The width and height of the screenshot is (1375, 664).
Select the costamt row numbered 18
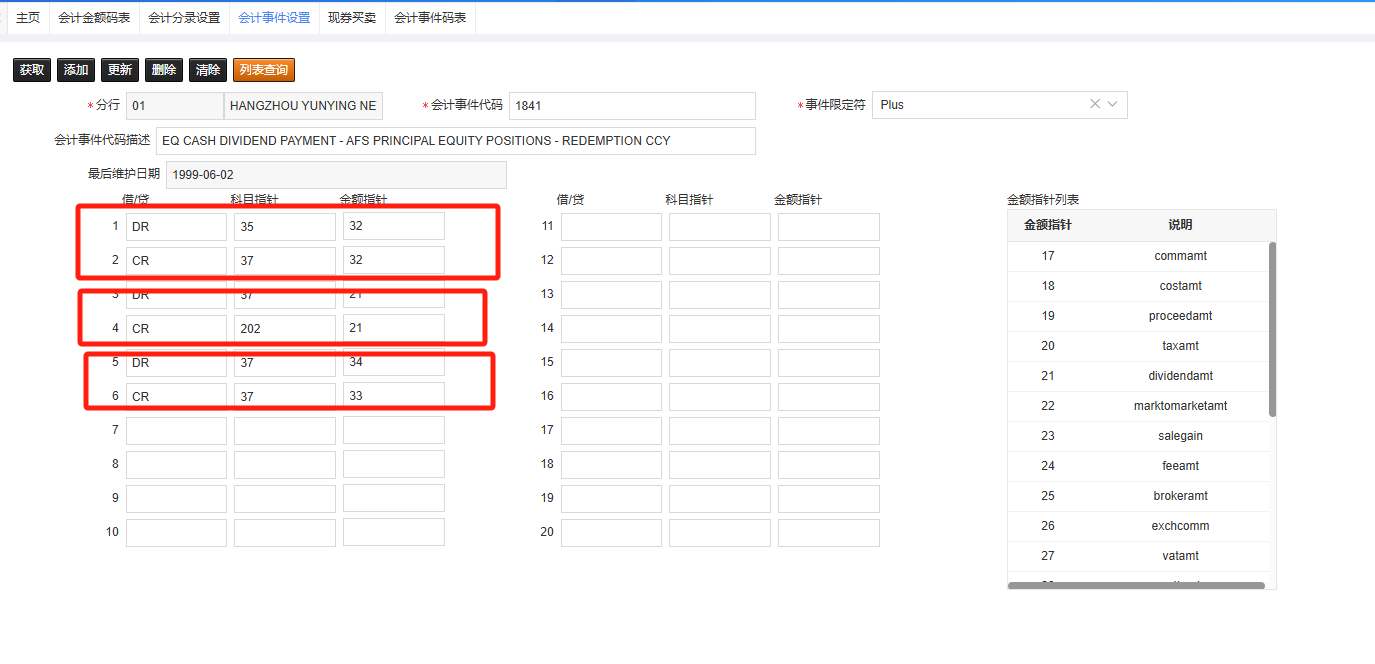[x=1138, y=286]
